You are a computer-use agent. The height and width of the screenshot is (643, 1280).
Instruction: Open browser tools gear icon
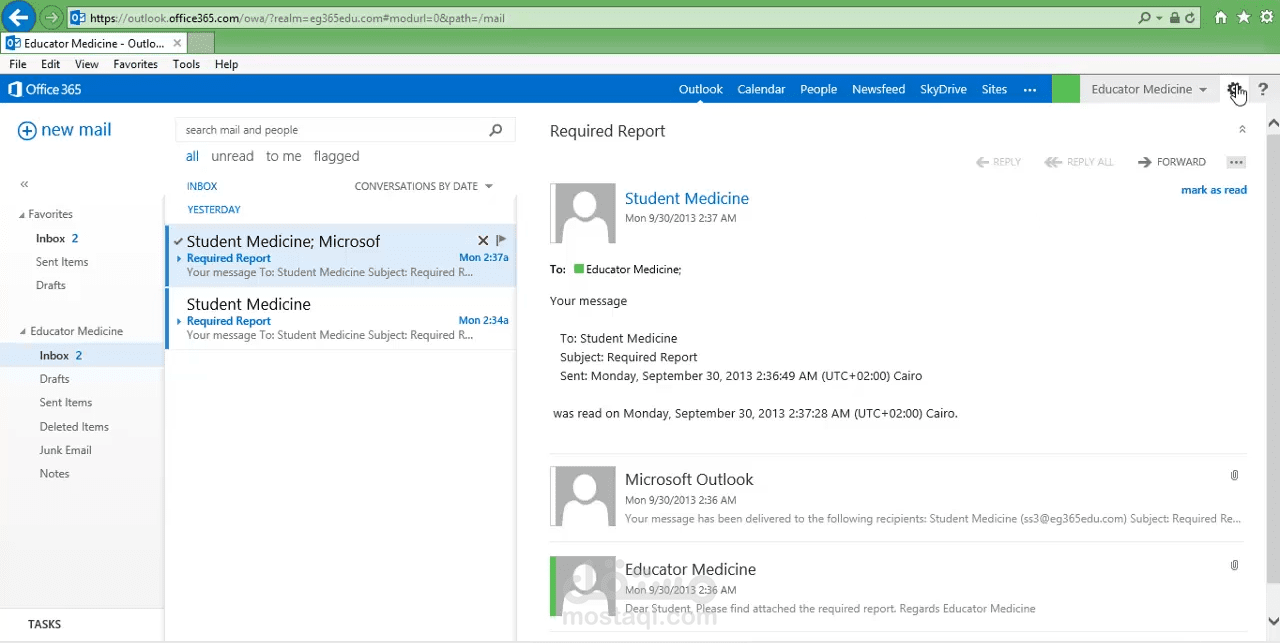pyautogui.click(x=1266, y=18)
